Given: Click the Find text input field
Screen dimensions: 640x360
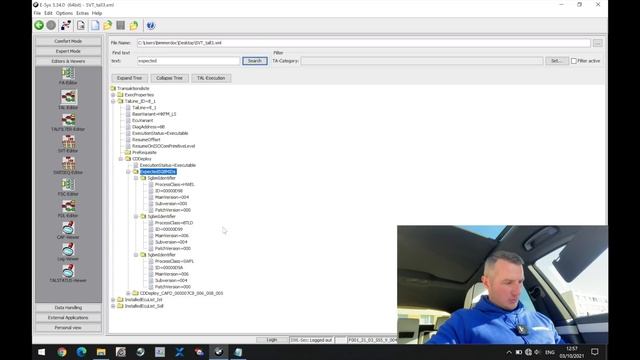Looking at the screenshot, I should pos(188,61).
